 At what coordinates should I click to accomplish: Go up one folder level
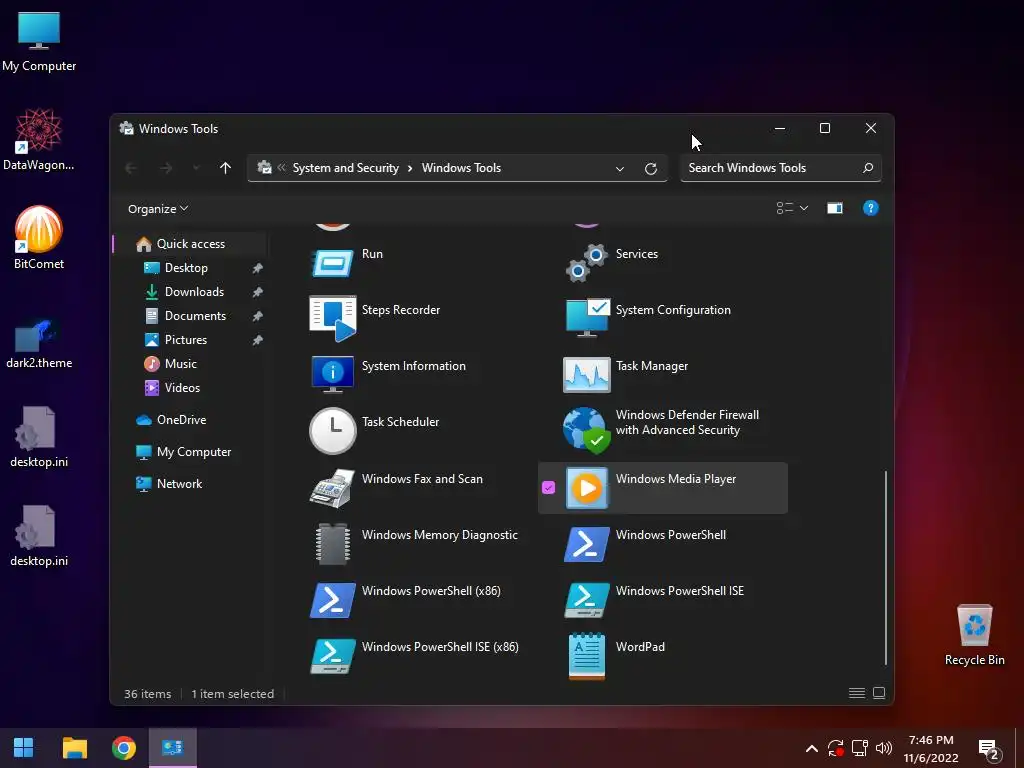pyautogui.click(x=225, y=168)
